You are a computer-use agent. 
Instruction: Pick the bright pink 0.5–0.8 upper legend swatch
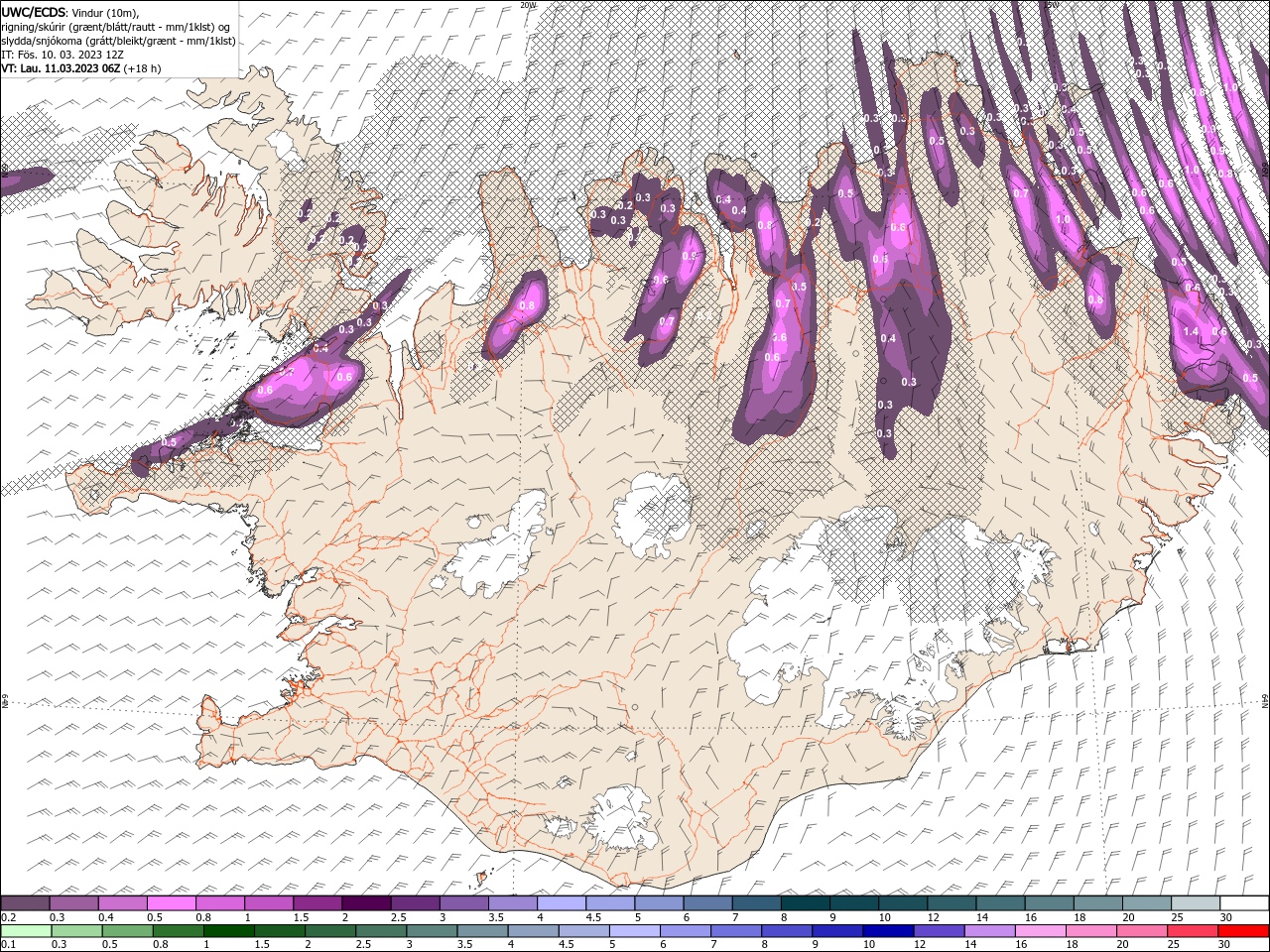click(x=171, y=903)
